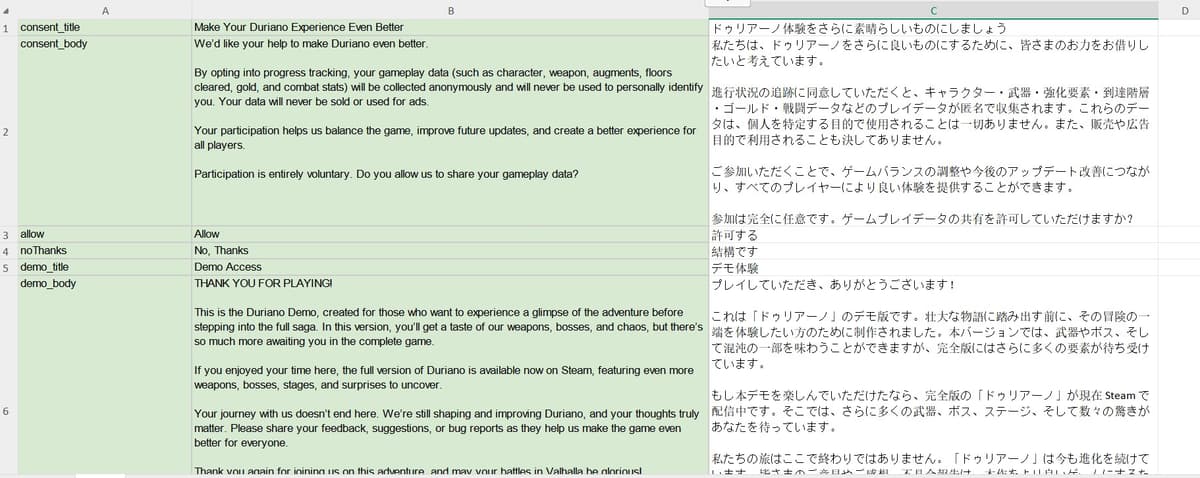Select Japanese cell "結構です"

[933, 251]
